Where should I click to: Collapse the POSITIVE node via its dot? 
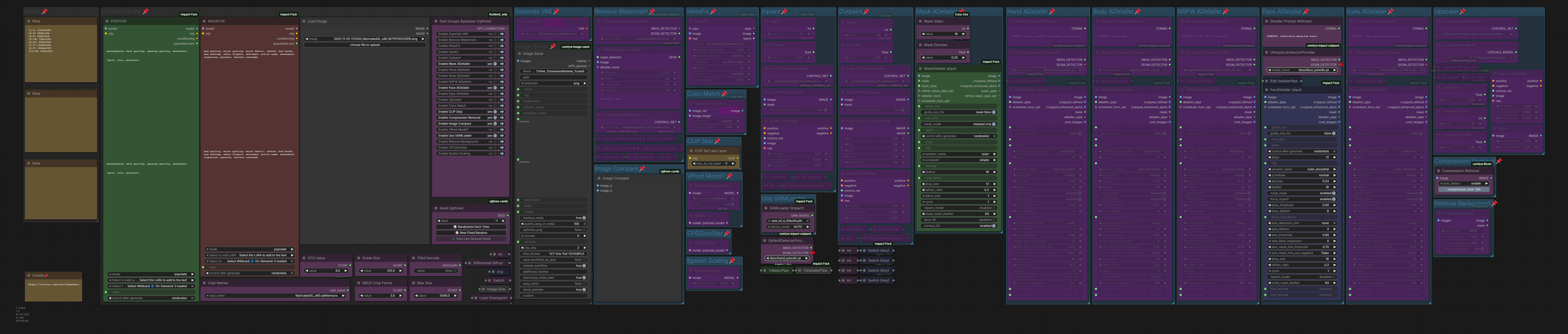pos(107,21)
